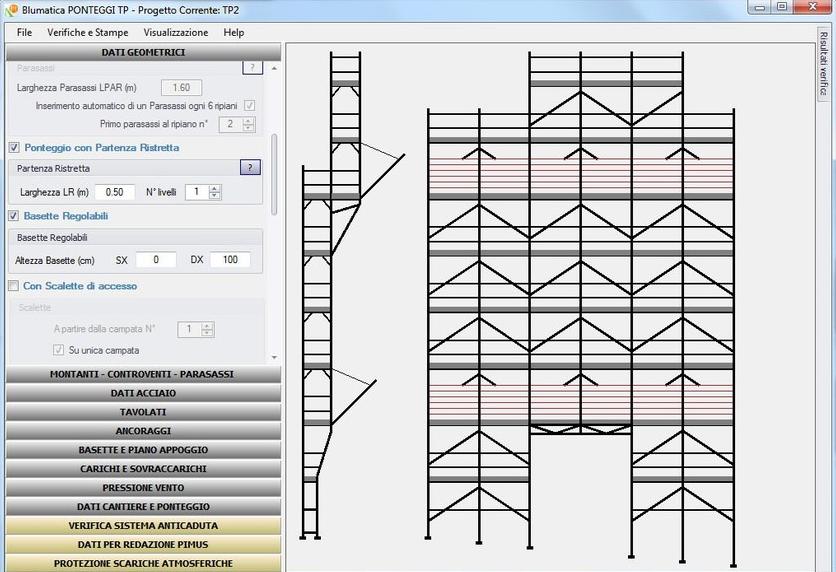
Task: Uncheck the Basette Regolabili checkbox
Action: (14, 215)
